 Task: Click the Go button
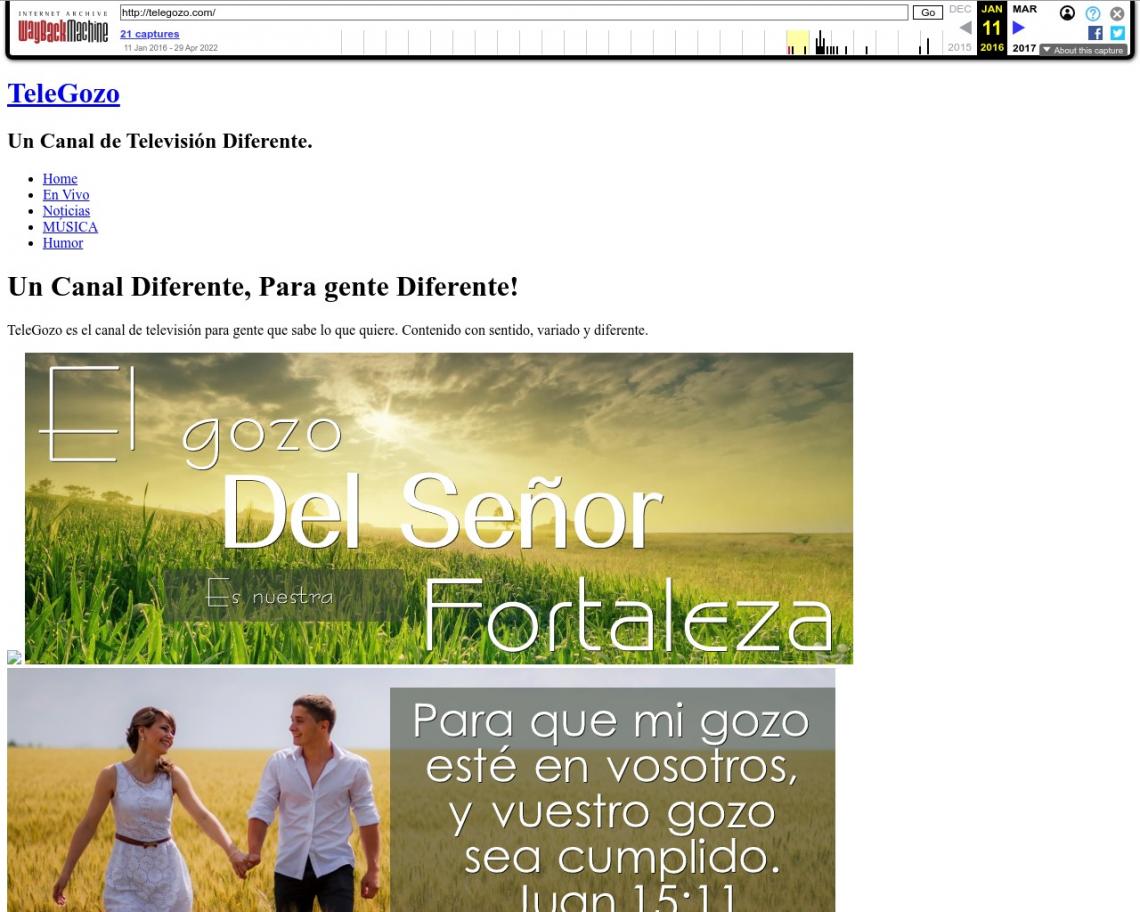click(928, 12)
